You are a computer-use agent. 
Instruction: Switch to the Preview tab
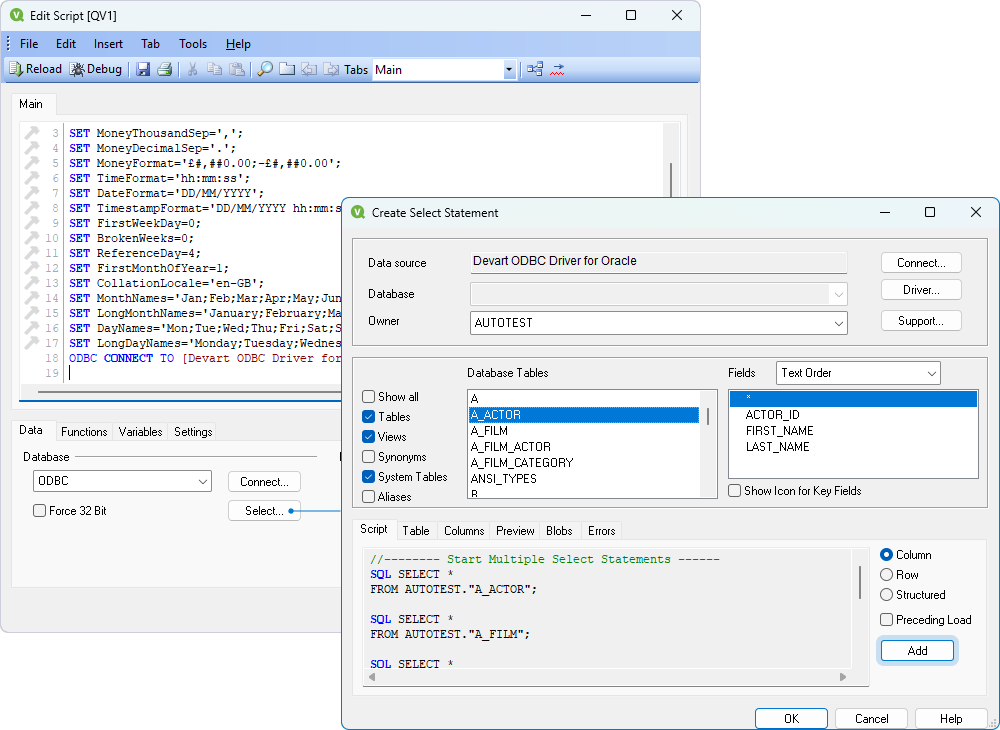pos(515,531)
